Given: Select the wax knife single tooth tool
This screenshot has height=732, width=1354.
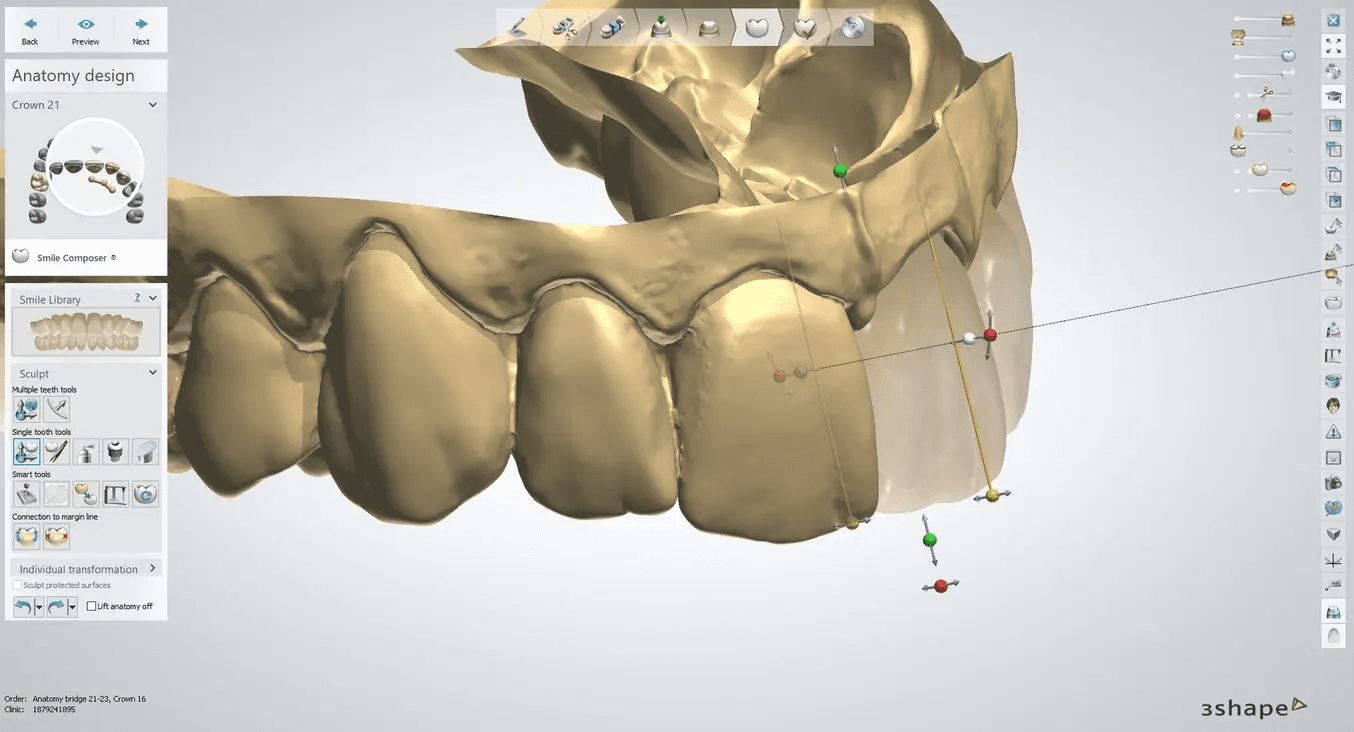Looking at the screenshot, I should [57, 452].
